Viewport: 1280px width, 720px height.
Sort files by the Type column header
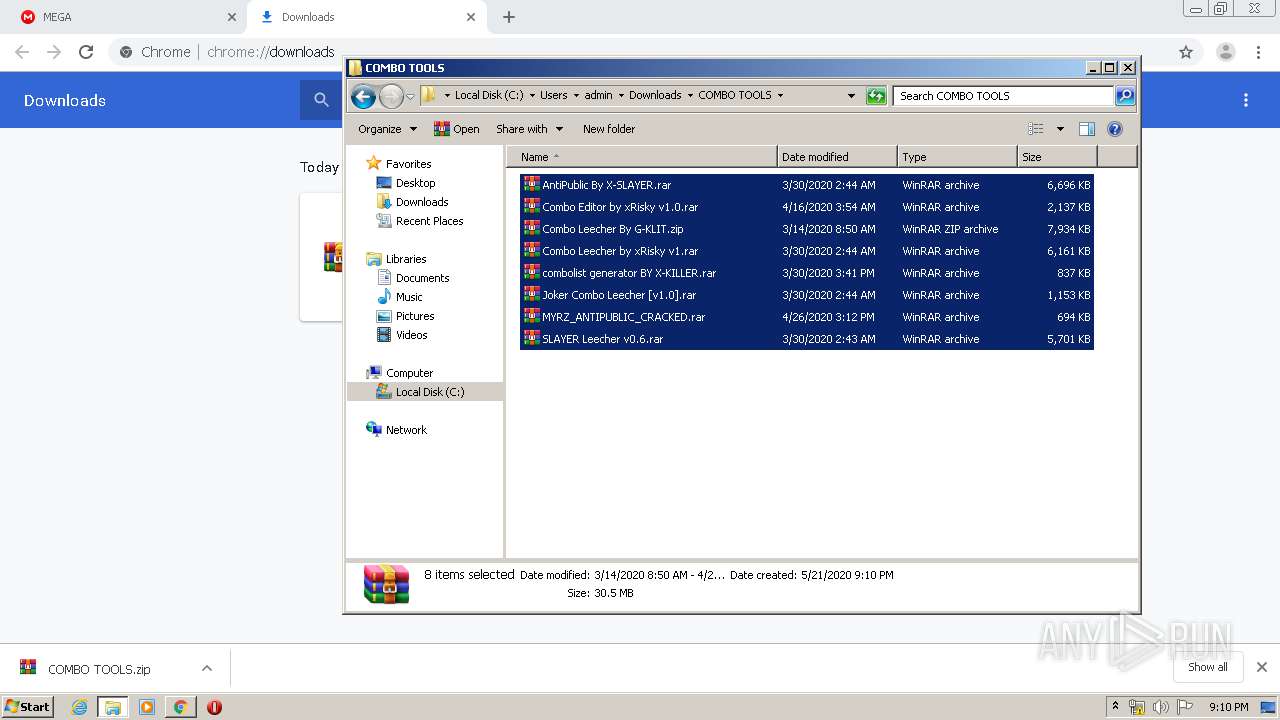pyautogui.click(x=957, y=157)
